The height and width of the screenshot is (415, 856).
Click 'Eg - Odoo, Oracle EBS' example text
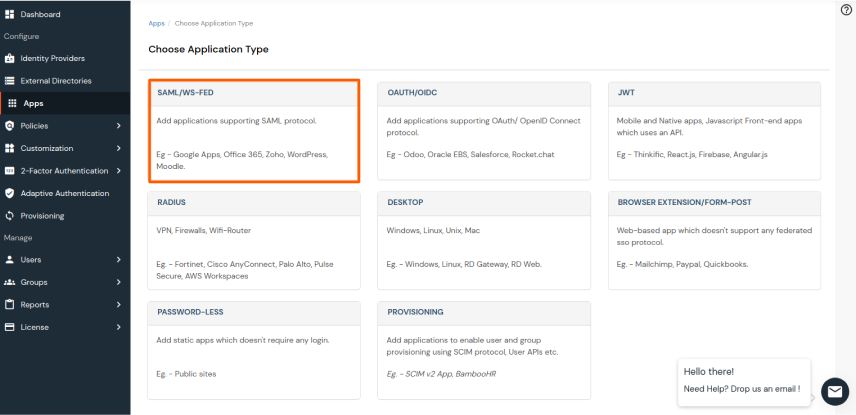(x=471, y=155)
